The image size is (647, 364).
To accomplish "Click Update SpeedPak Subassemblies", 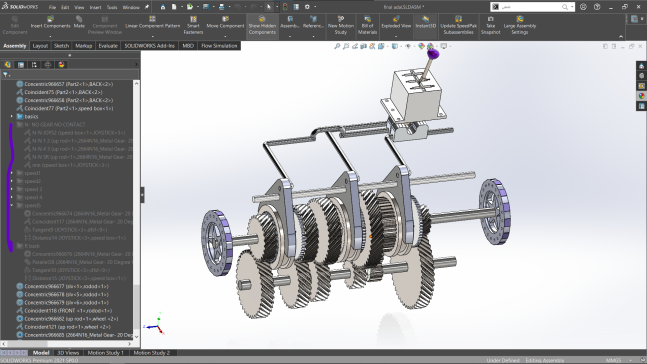I will click(458, 25).
